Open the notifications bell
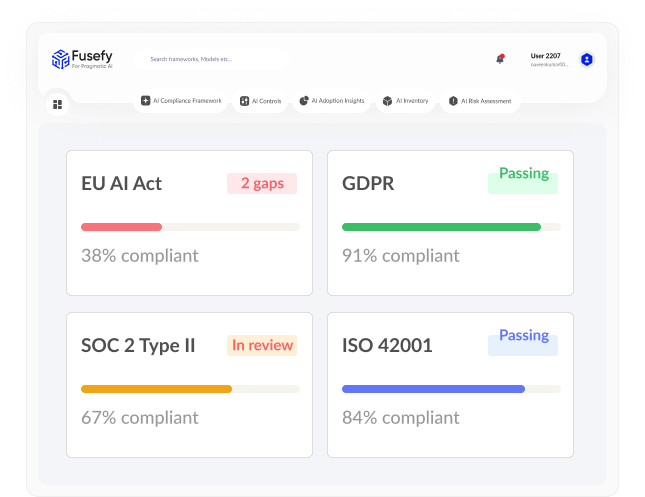The height and width of the screenshot is (497, 645). pos(500,59)
